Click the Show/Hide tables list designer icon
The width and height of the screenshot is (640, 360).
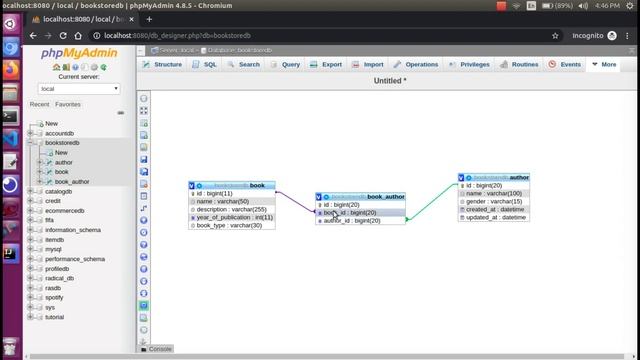tap(144, 99)
